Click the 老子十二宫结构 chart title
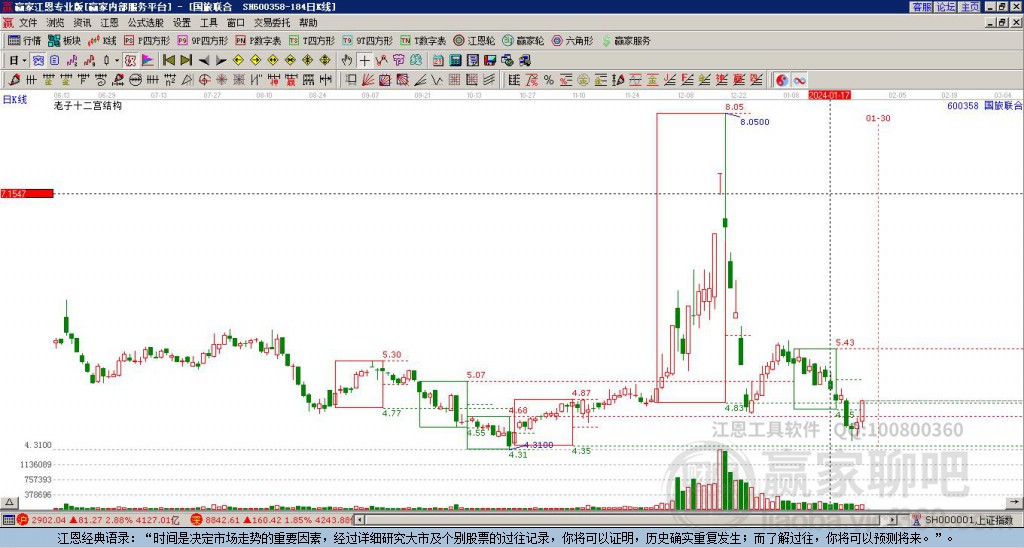The image size is (1024, 548). 88,105
